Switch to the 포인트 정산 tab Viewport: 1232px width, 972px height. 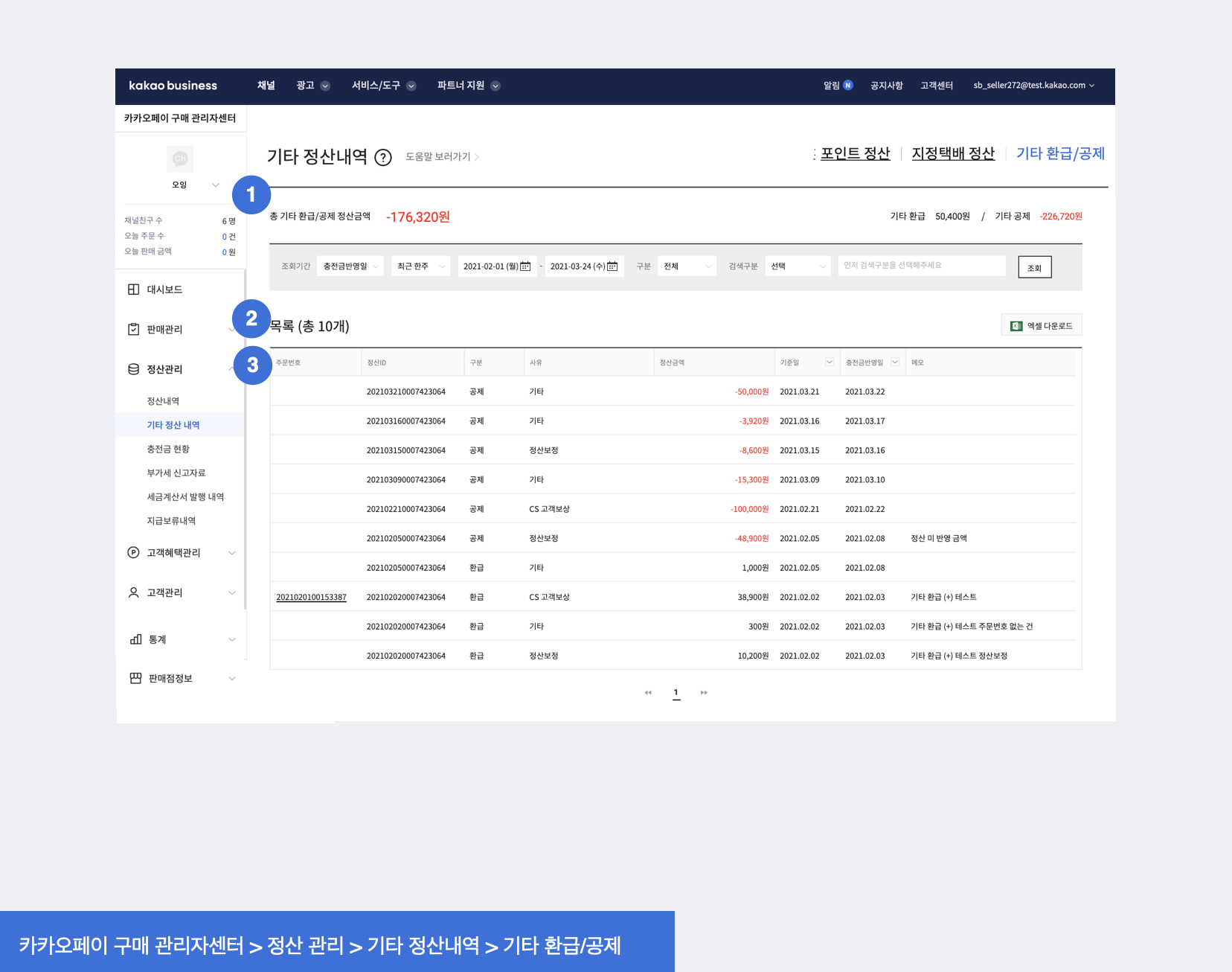pos(856,153)
